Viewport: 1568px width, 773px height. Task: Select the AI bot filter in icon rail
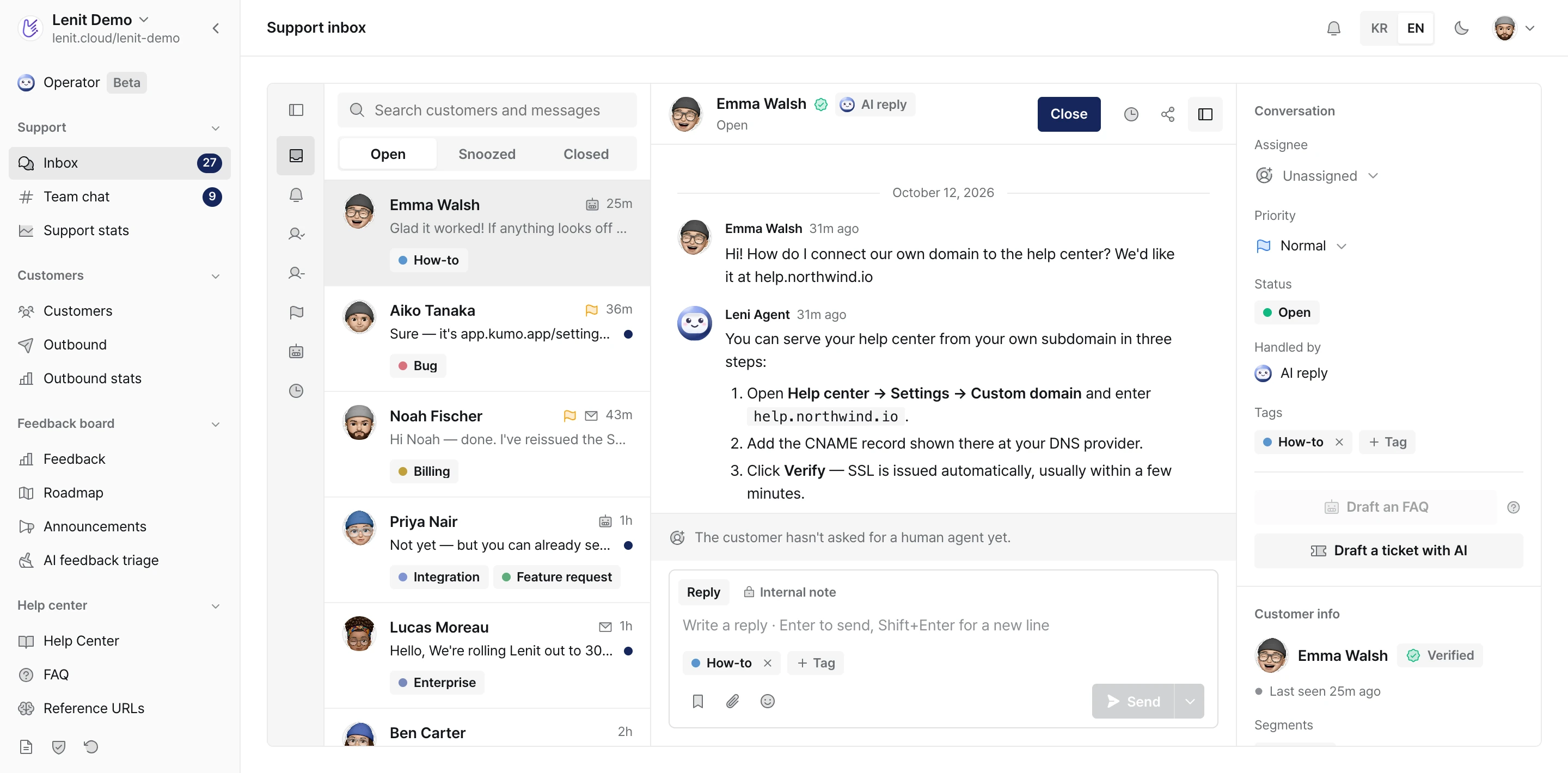tap(296, 351)
